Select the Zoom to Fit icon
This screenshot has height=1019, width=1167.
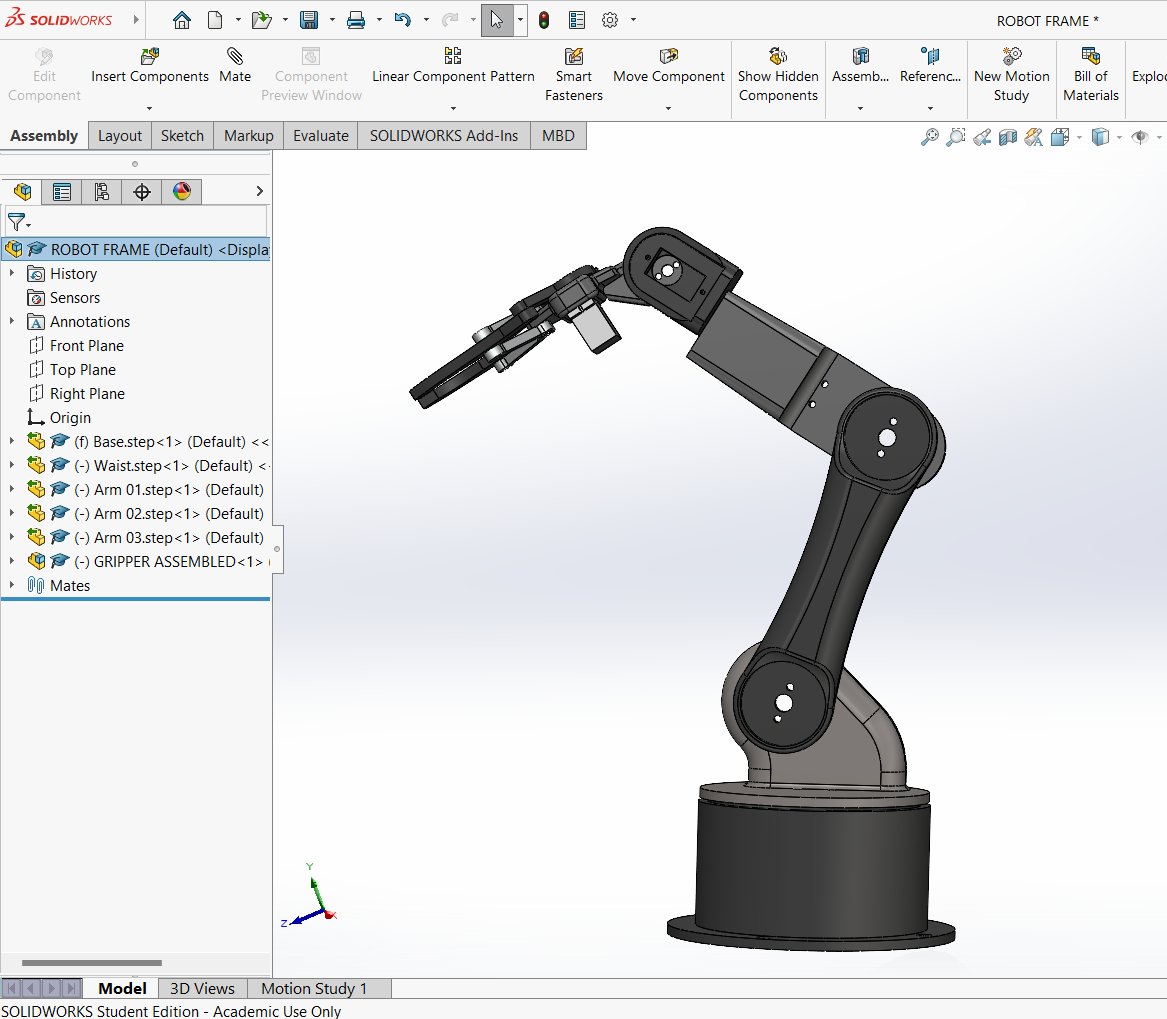click(930, 137)
